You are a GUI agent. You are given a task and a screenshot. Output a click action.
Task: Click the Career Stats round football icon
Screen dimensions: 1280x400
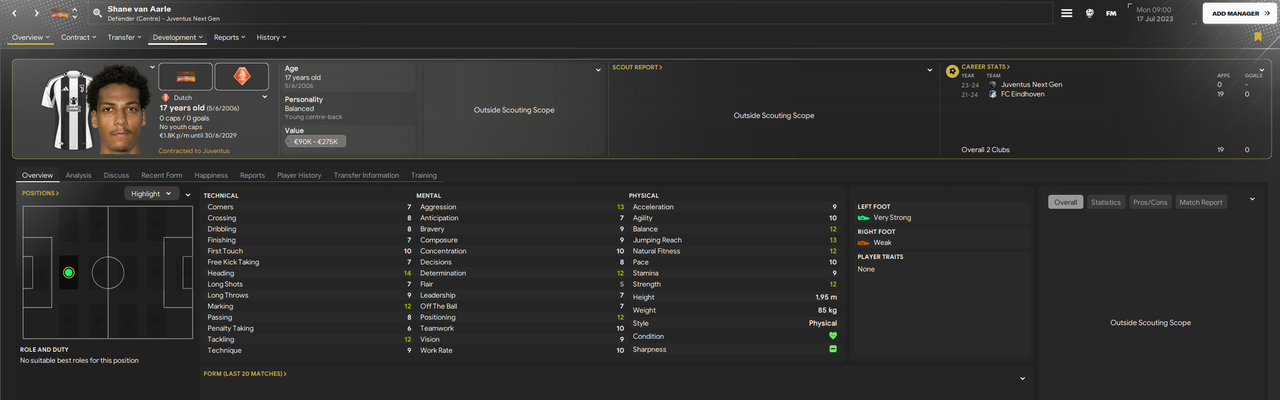click(x=952, y=71)
